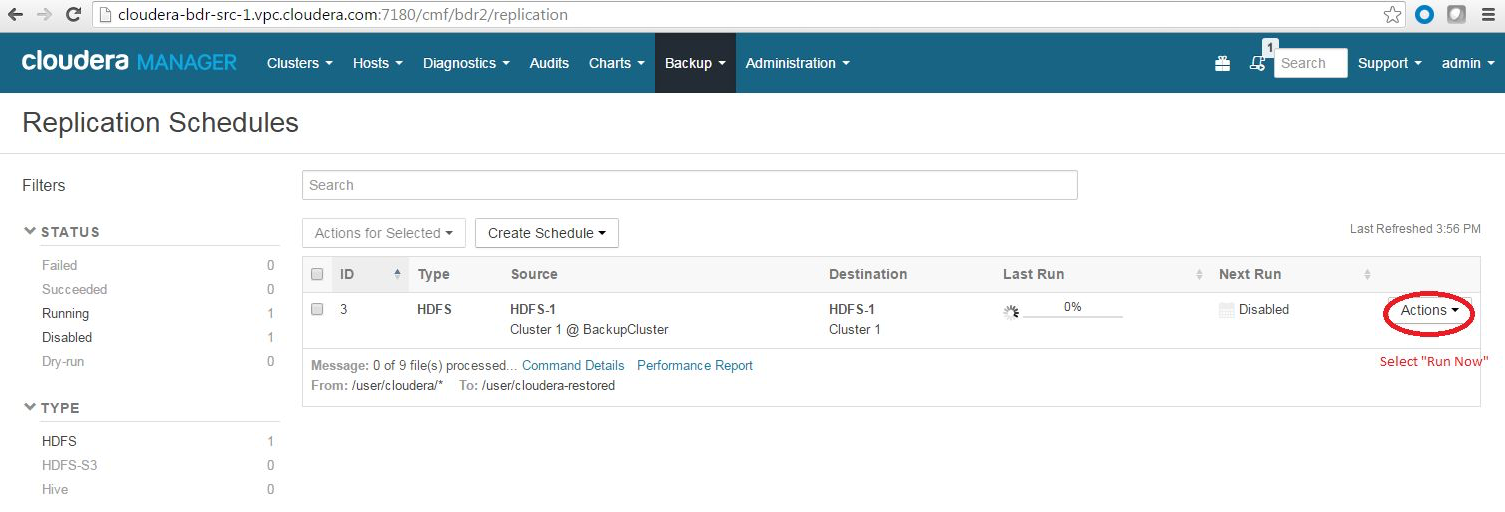Image resolution: width=1505 pixels, height=512 pixels.
Task: Open the Command Details link
Action: click(573, 366)
